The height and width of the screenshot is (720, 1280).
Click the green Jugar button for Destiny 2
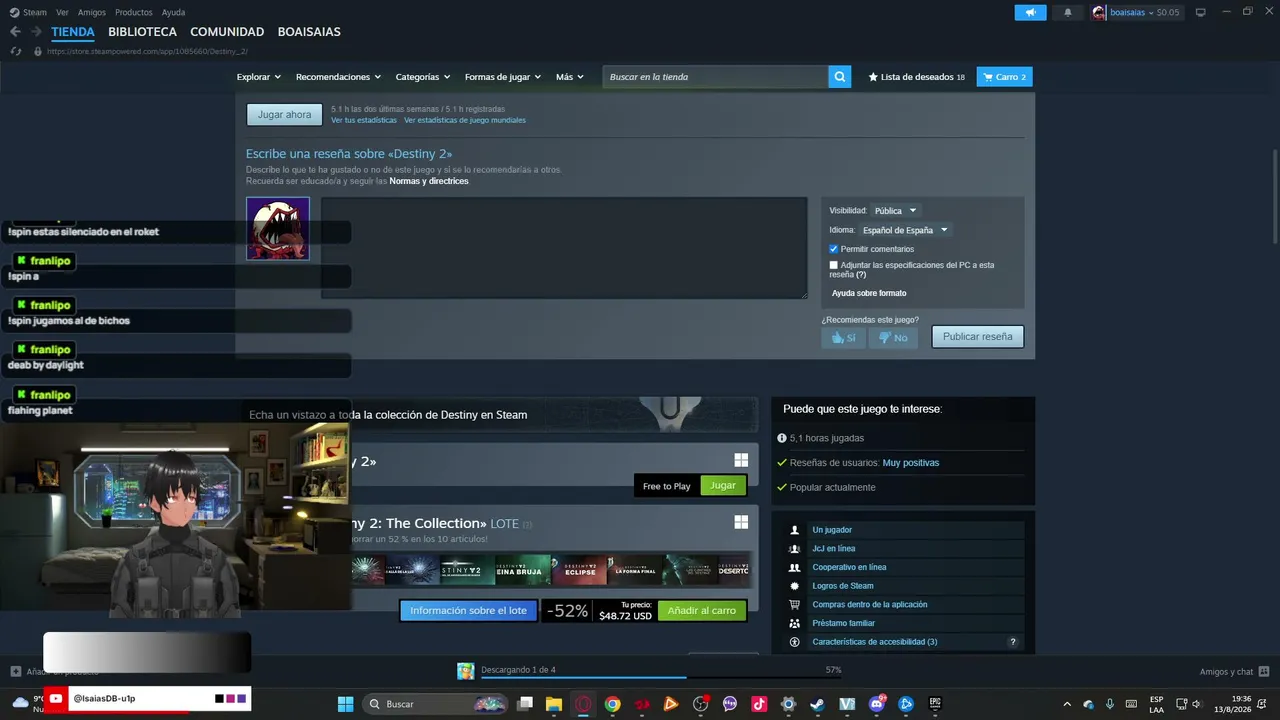click(x=723, y=486)
